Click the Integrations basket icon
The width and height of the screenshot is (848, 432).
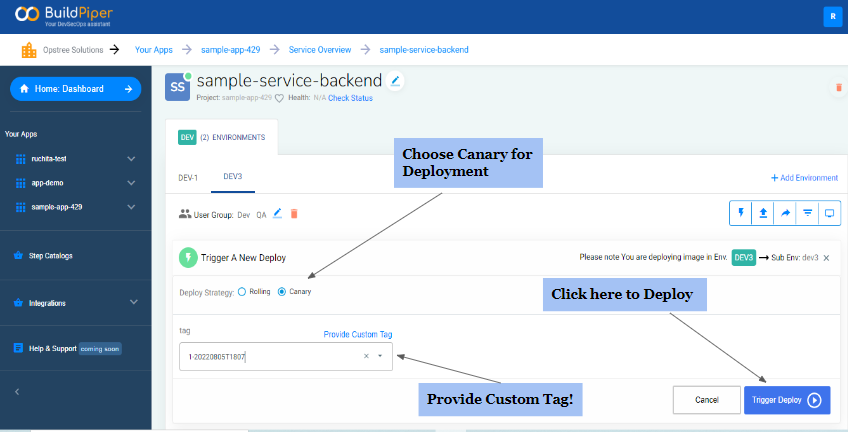(x=18, y=303)
